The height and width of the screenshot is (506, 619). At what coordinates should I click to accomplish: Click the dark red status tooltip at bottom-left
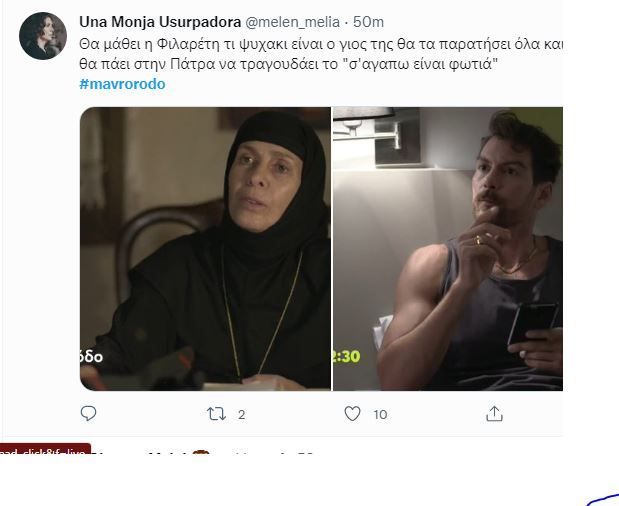point(45,452)
